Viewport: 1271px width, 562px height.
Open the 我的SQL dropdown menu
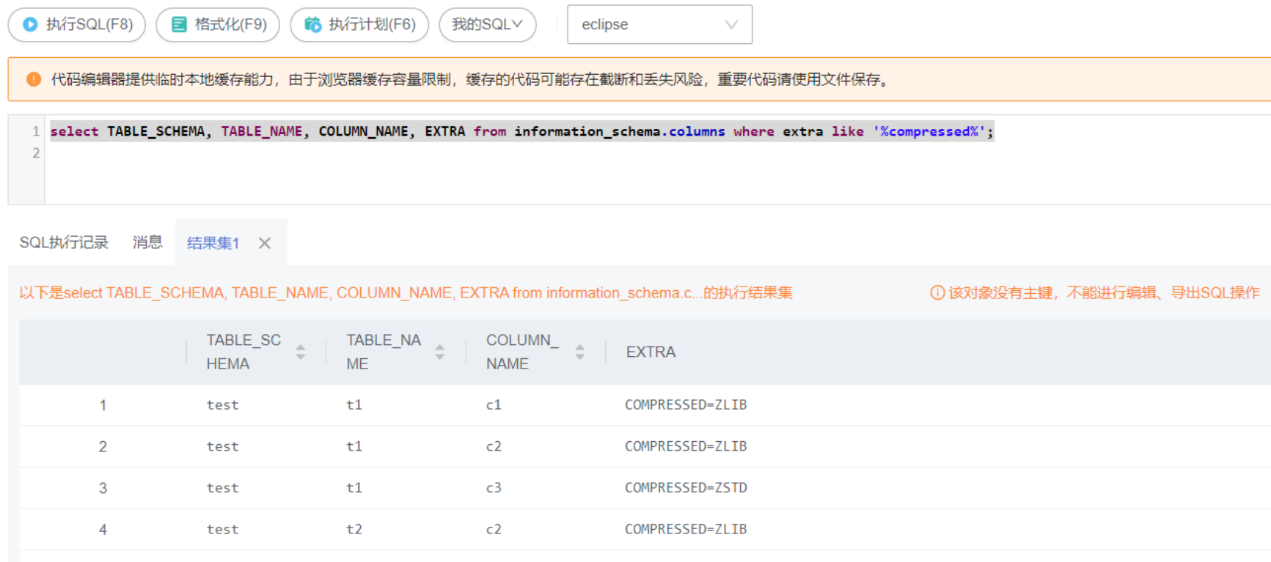(x=487, y=24)
